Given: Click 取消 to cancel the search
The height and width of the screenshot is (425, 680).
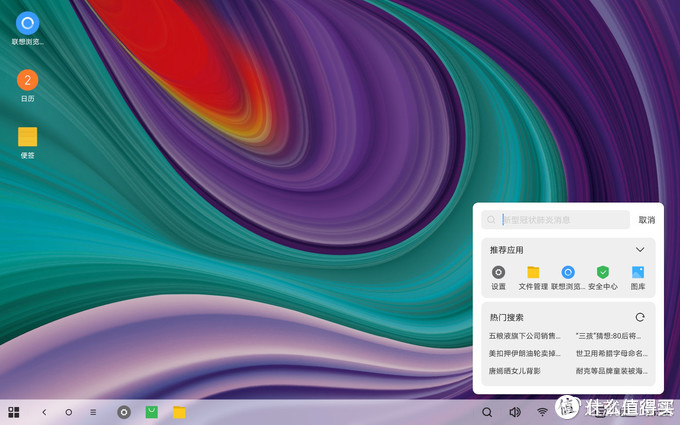Looking at the screenshot, I should (646, 220).
